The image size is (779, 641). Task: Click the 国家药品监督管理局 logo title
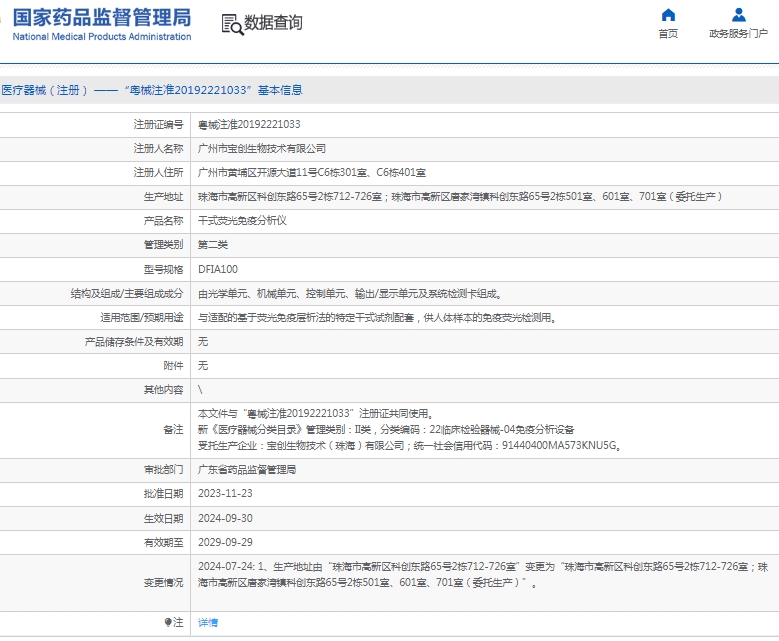pyautogui.click(x=102, y=17)
